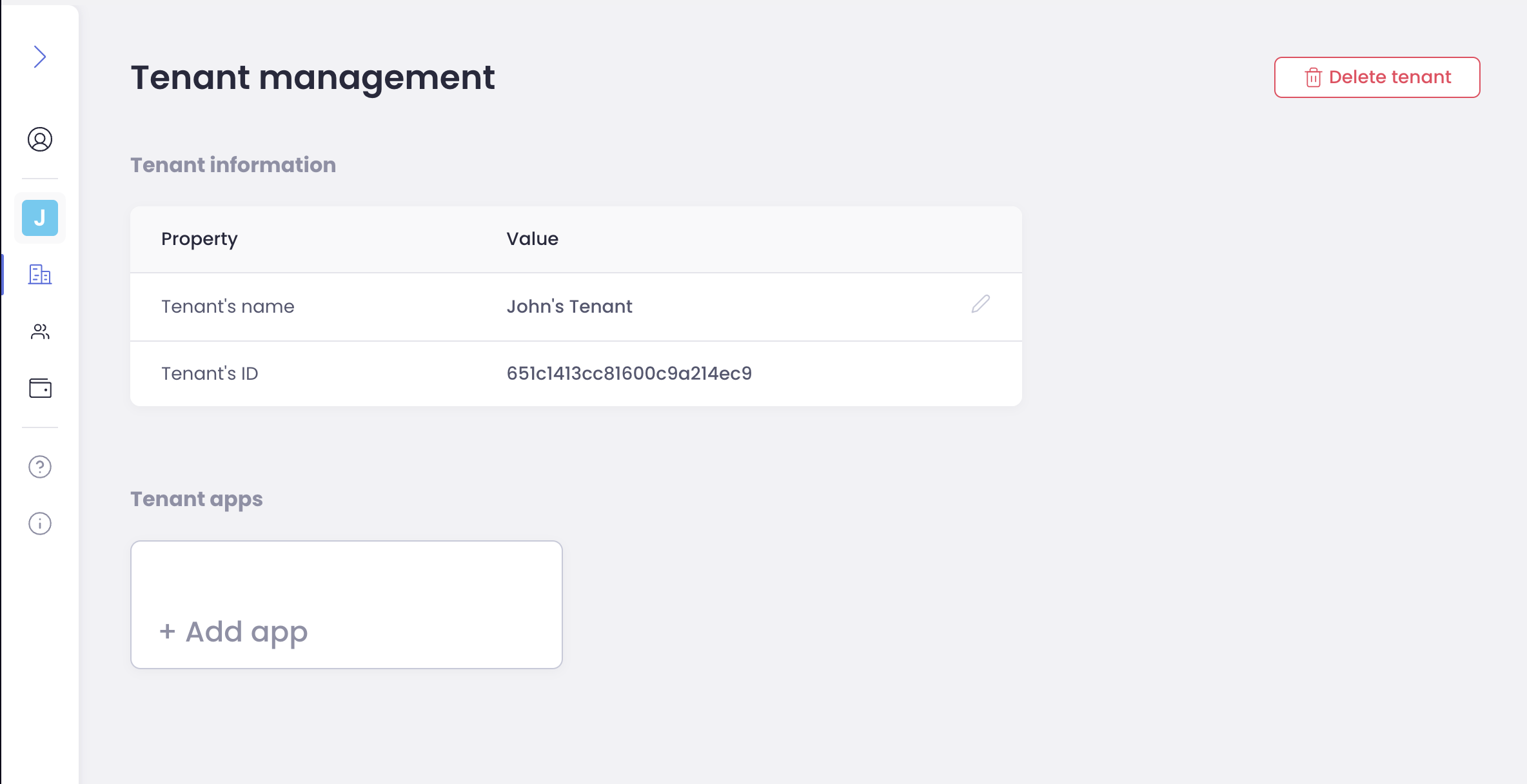Edit tenant's name with pencil icon
The image size is (1527, 784).
tap(980, 304)
